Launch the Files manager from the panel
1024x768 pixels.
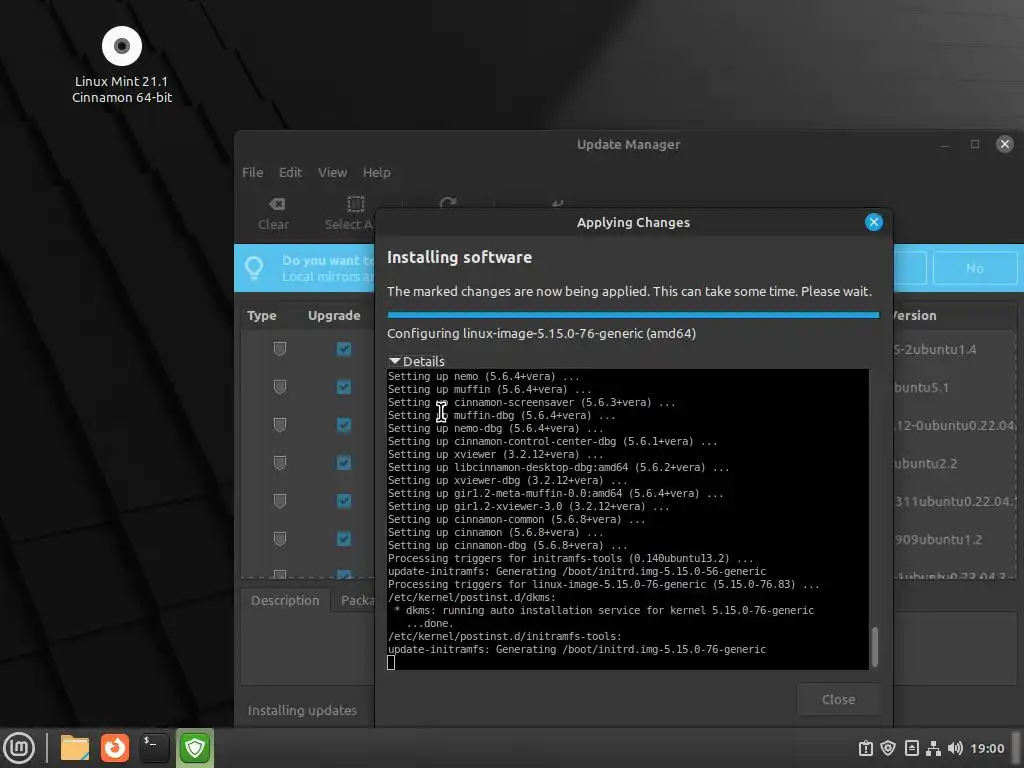(74, 748)
